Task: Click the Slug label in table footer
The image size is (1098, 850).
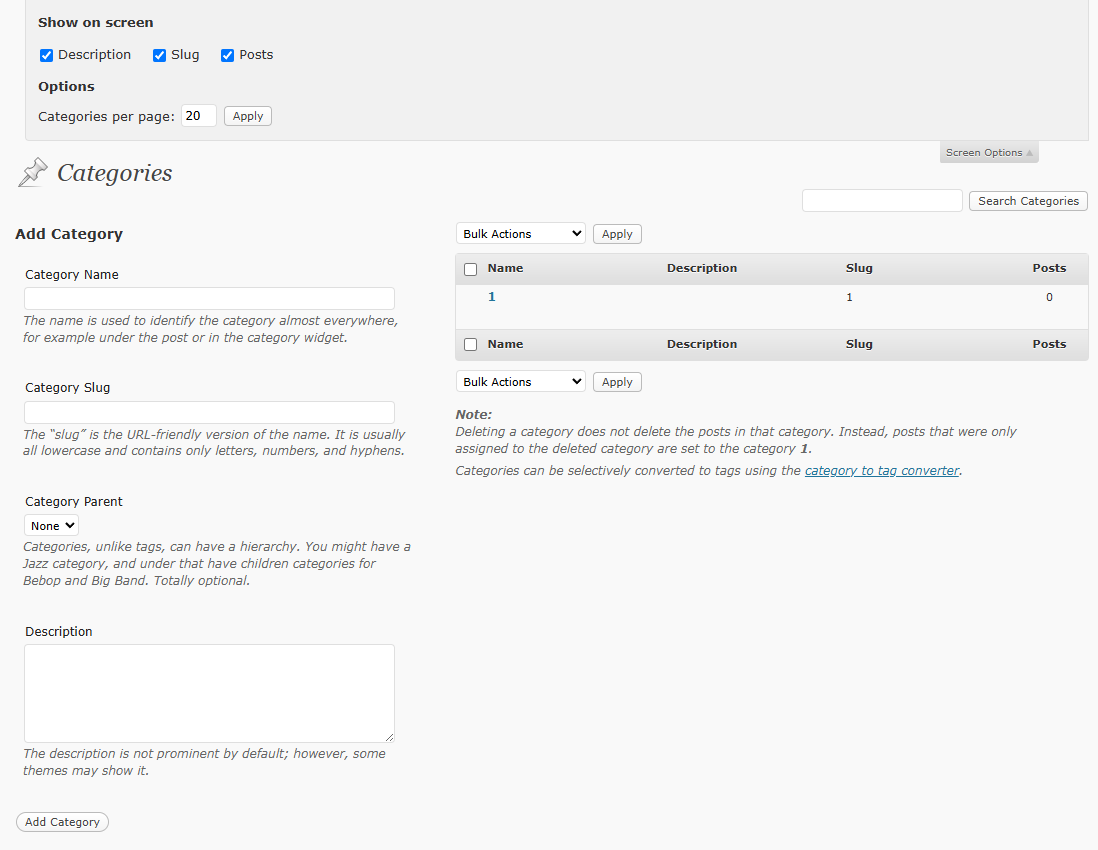Action: [x=859, y=344]
